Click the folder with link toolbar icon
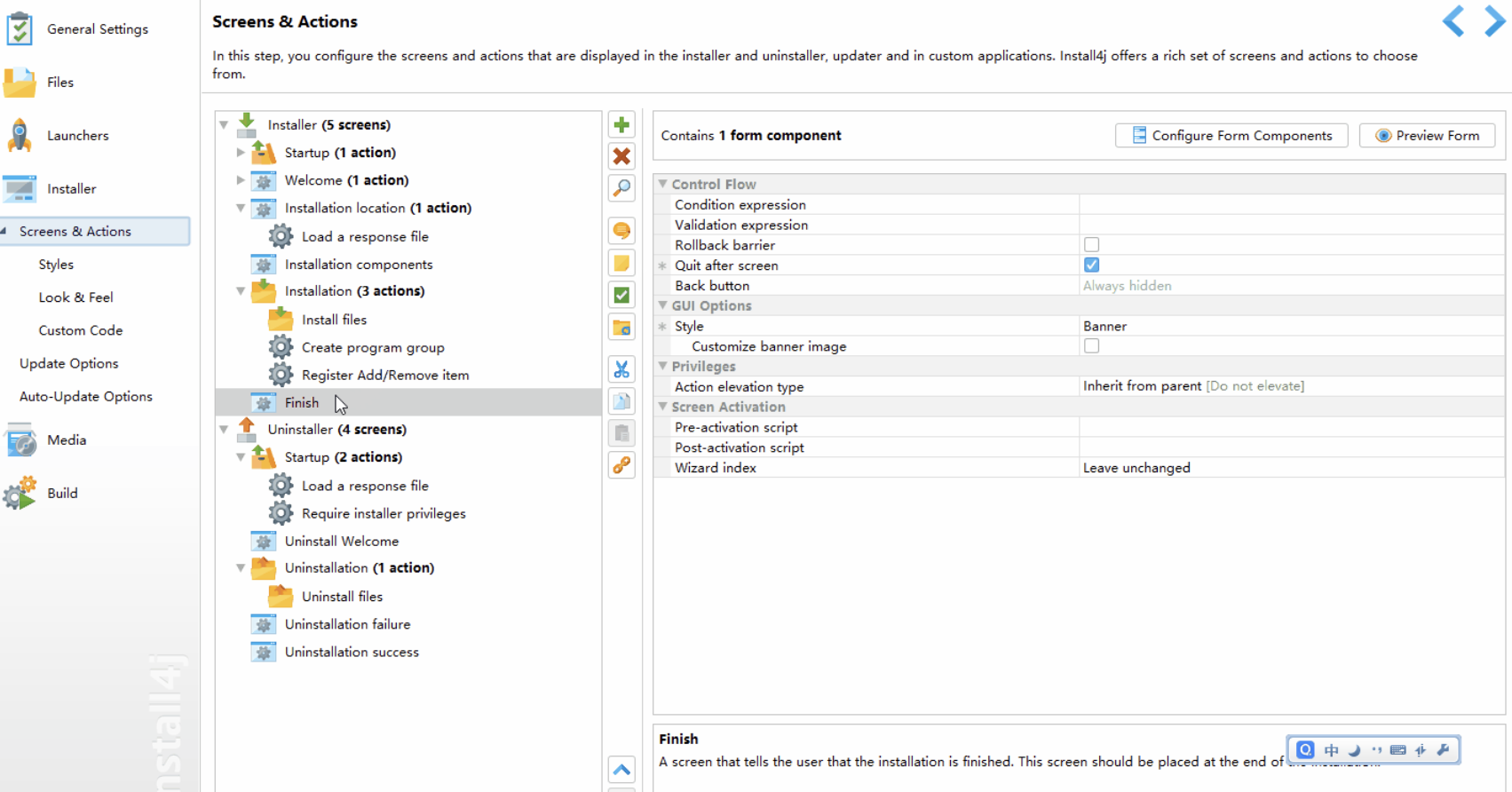Image resolution: width=1512 pixels, height=792 pixels. click(x=621, y=328)
